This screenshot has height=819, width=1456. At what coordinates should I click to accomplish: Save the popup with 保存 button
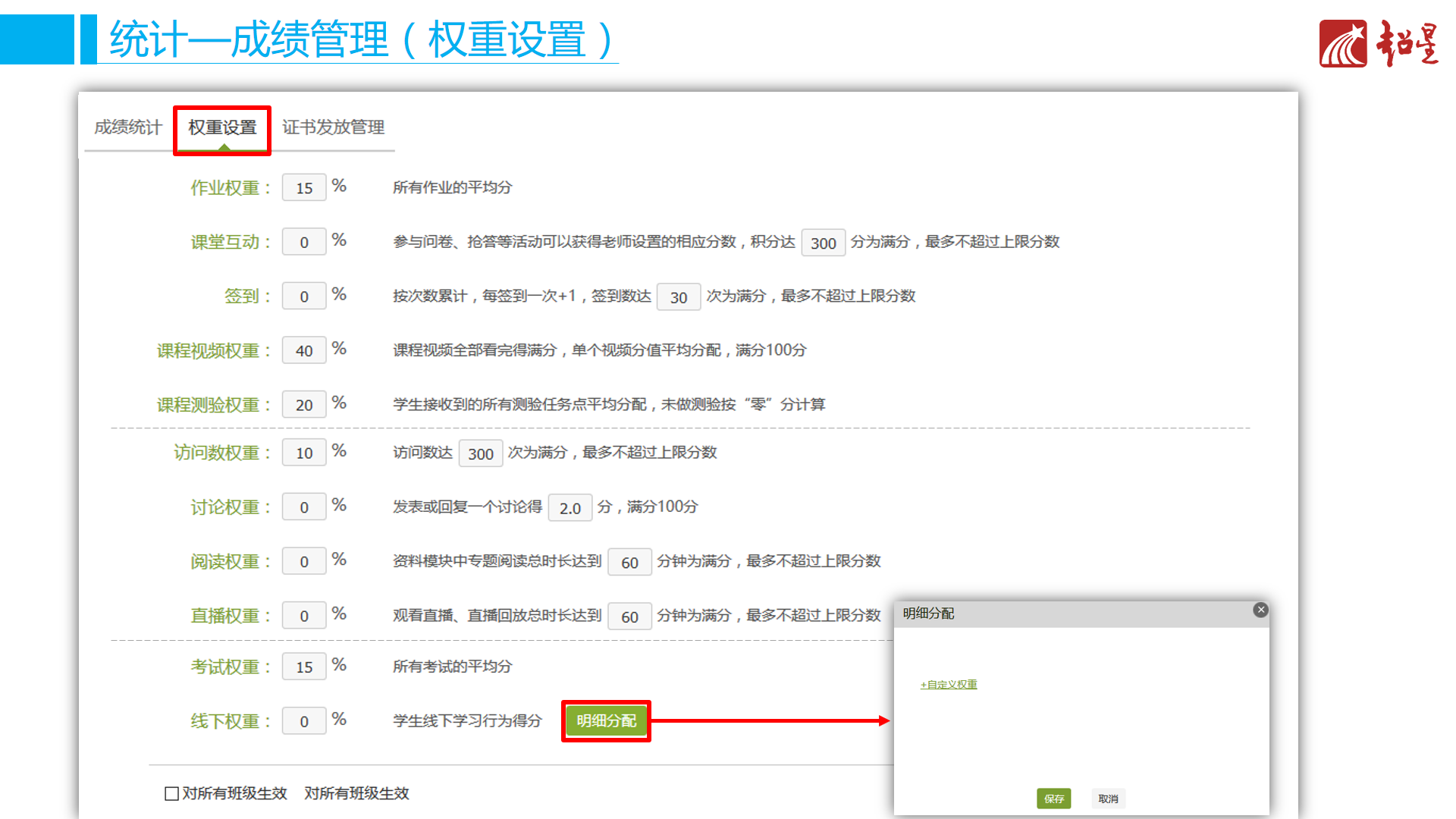pyautogui.click(x=1053, y=799)
